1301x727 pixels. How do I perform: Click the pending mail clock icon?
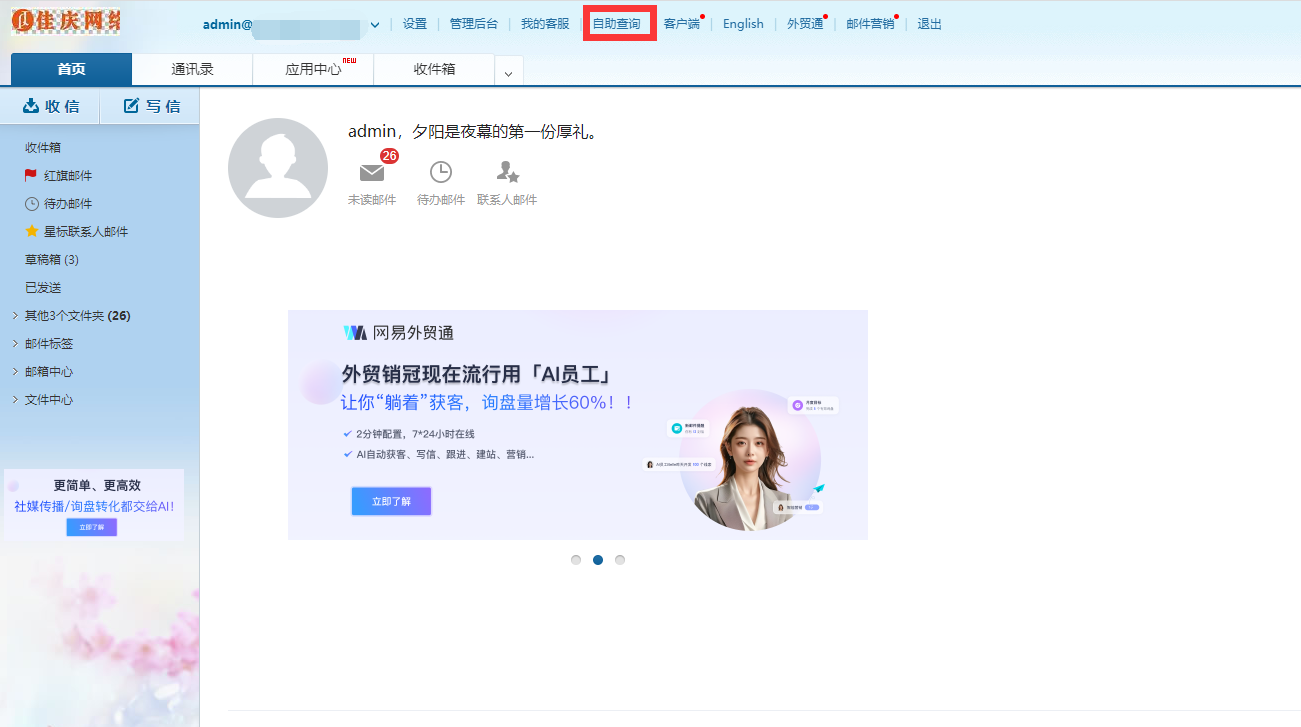click(441, 172)
